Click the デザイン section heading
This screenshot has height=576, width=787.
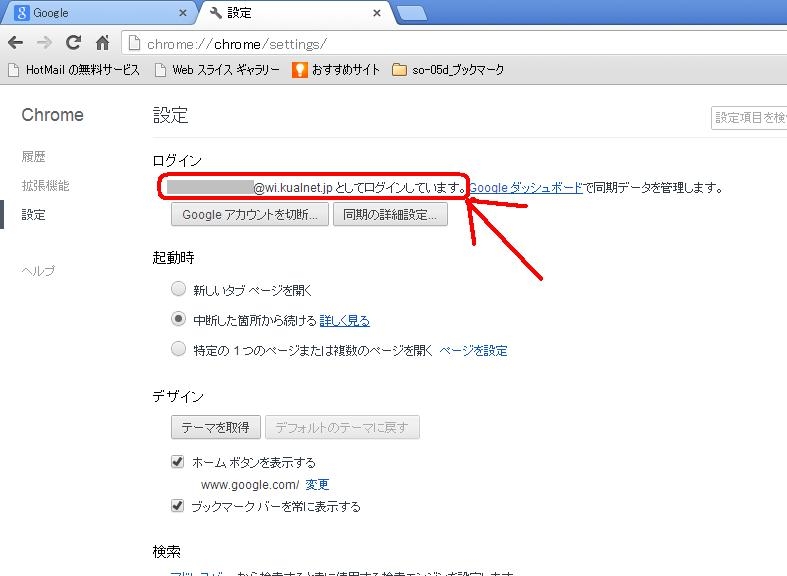178,396
